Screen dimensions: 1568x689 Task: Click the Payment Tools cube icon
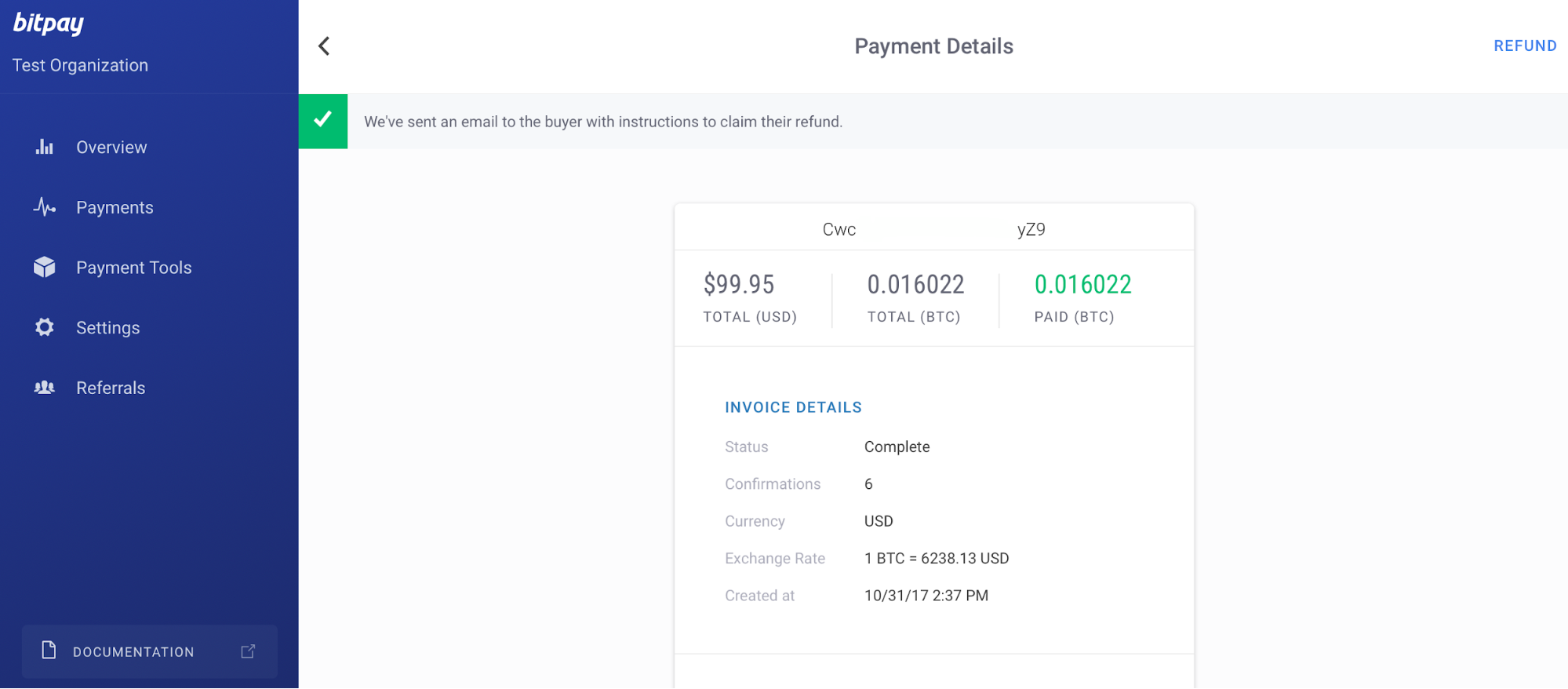click(x=45, y=268)
